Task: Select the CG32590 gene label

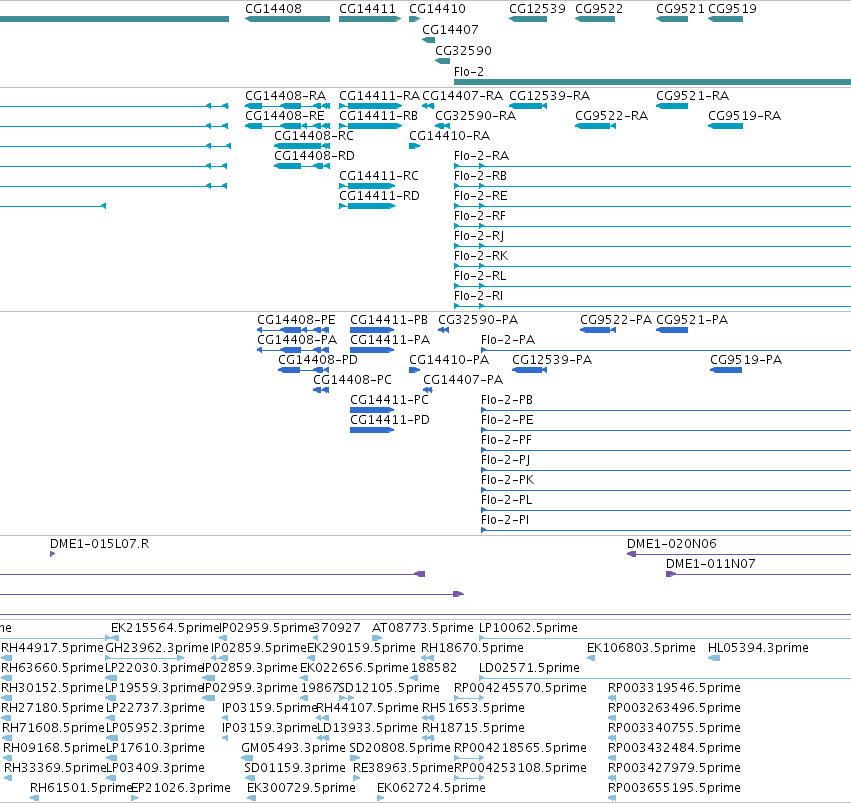Action: (463, 50)
